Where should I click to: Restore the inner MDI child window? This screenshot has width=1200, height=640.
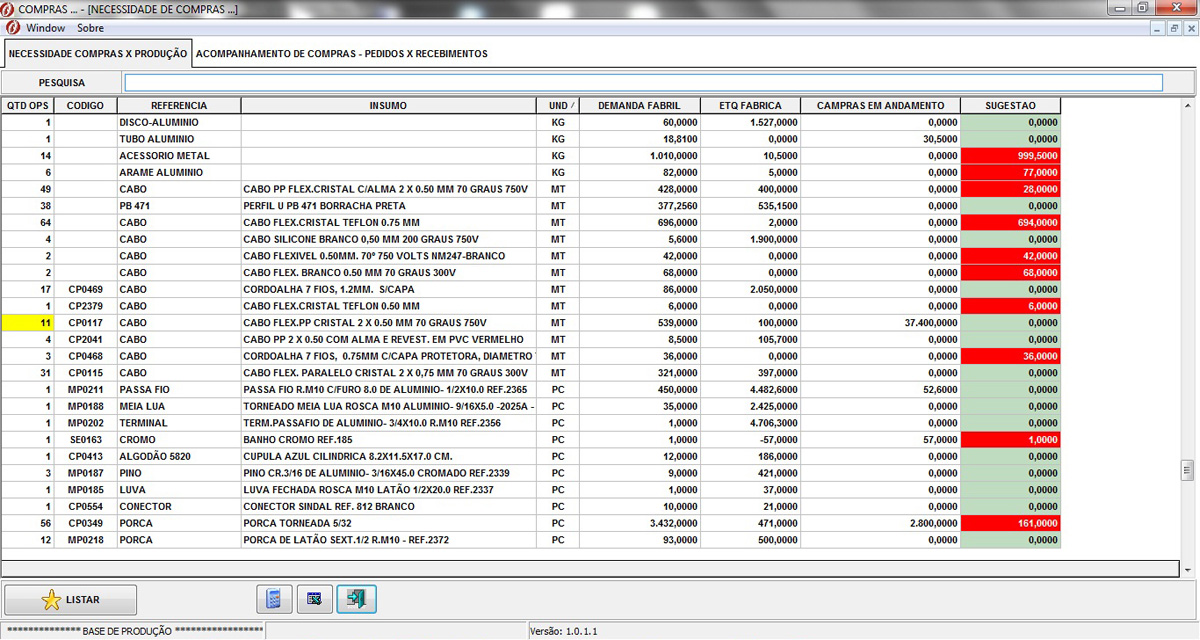(x=1173, y=29)
